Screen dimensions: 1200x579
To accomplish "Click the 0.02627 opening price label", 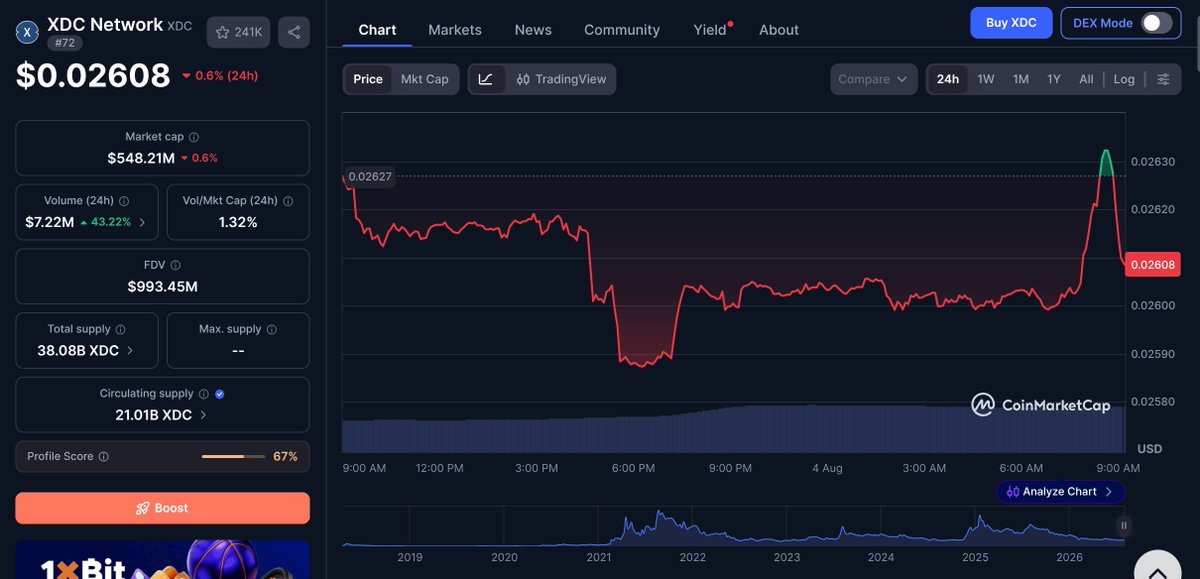I will point(370,176).
